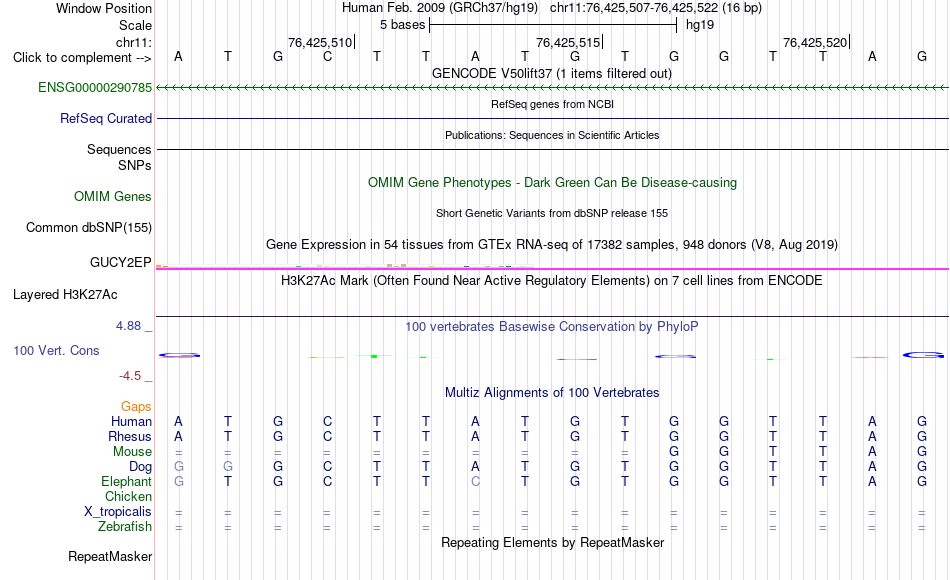Click 'Repeating Elements by RepeatMasker' title
The image size is (950, 580).
click(x=552, y=542)
